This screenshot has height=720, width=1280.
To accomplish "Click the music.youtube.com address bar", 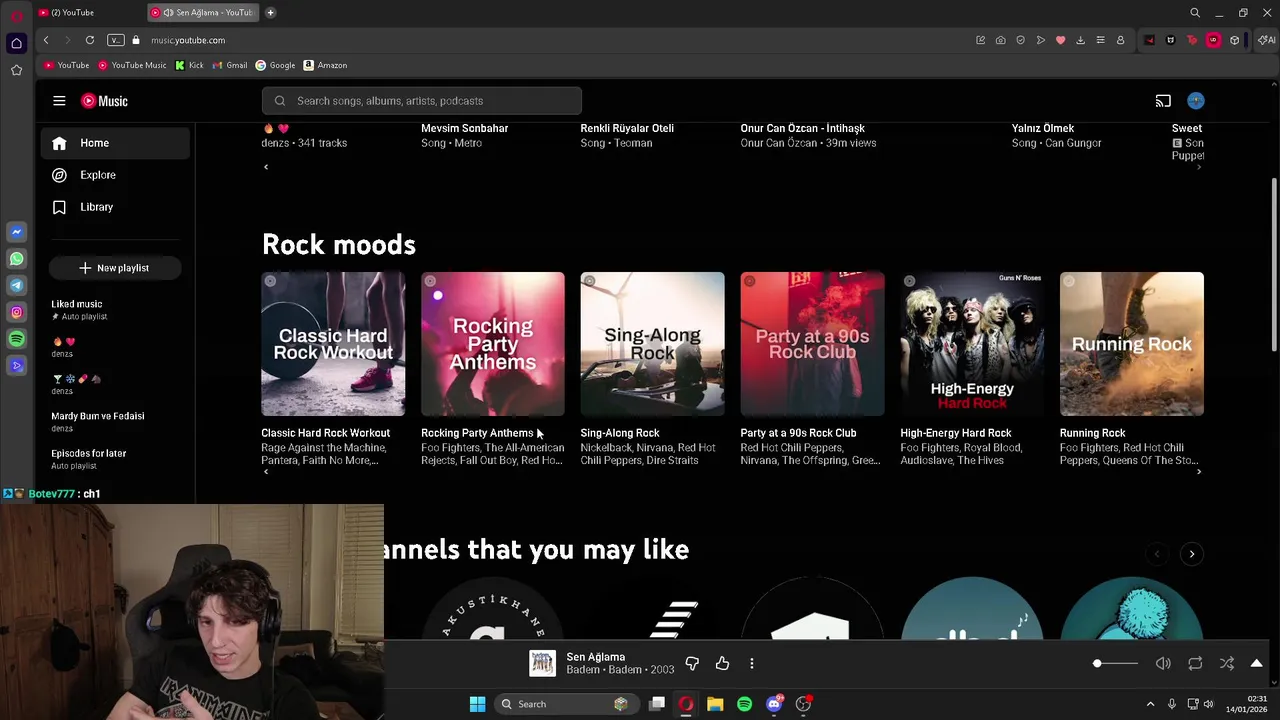I will point(188,40).
